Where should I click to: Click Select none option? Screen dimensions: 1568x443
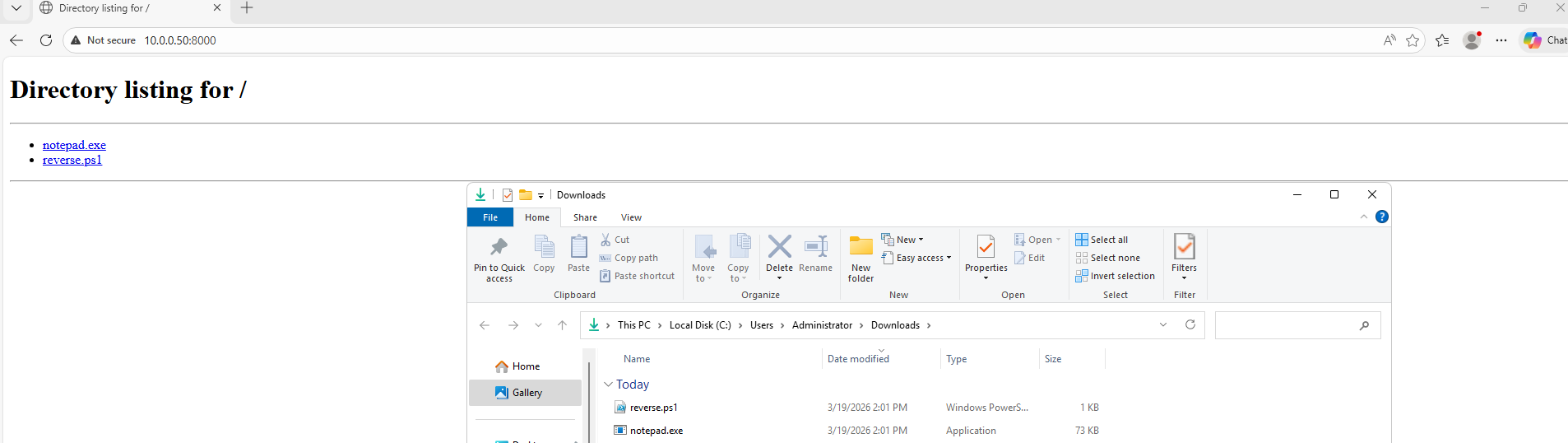[x=1107, y=258]
